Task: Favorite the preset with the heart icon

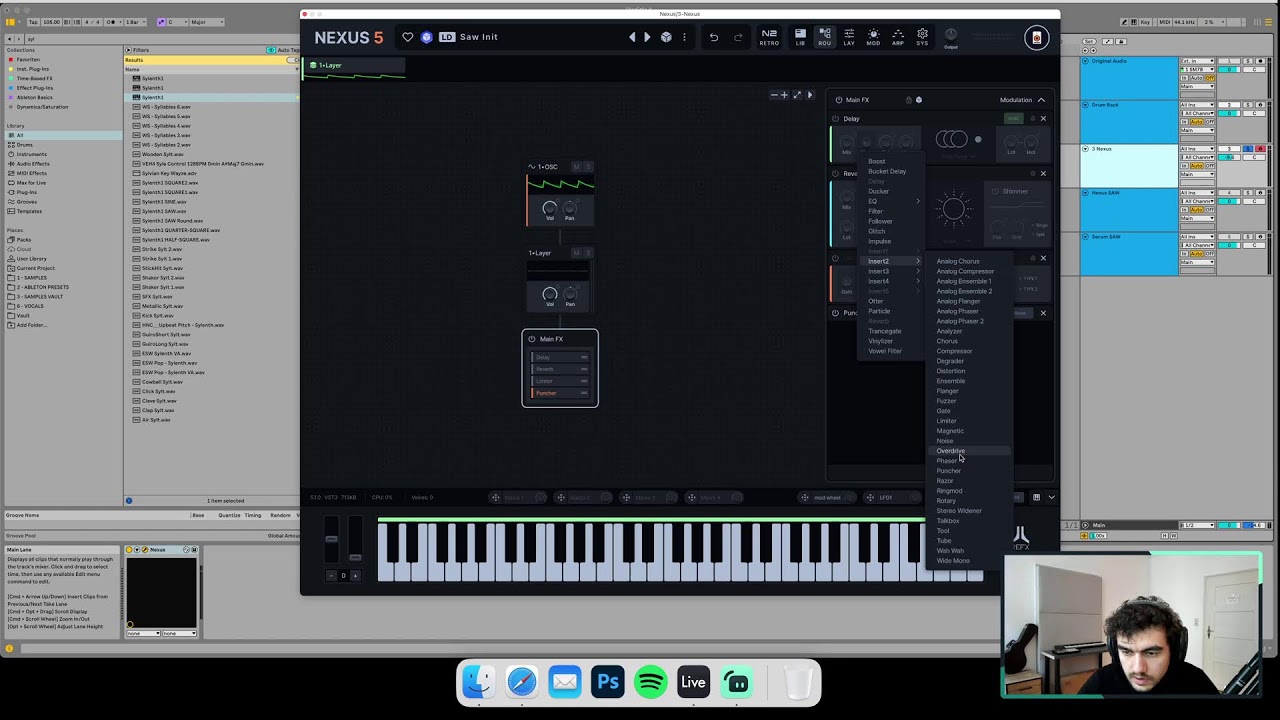Action: point(407,37)
